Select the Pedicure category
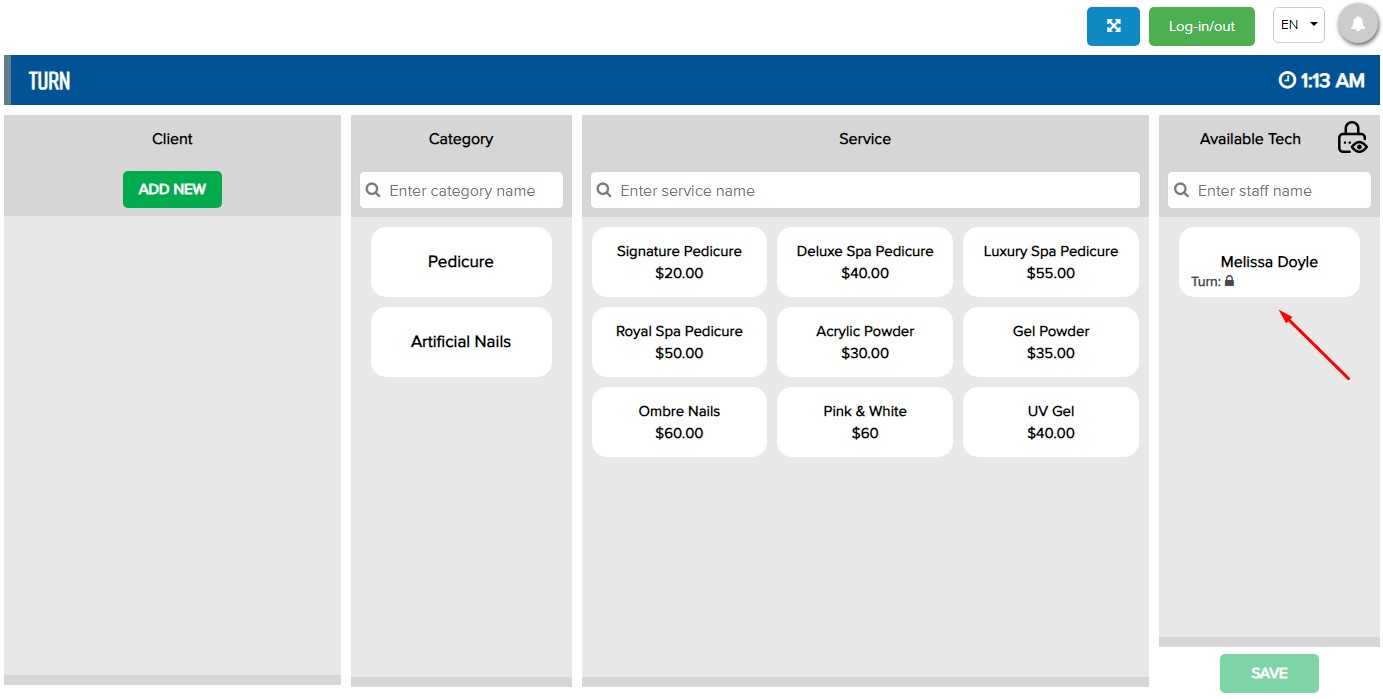The image size is (1383, 699). [x=461, y=262]
